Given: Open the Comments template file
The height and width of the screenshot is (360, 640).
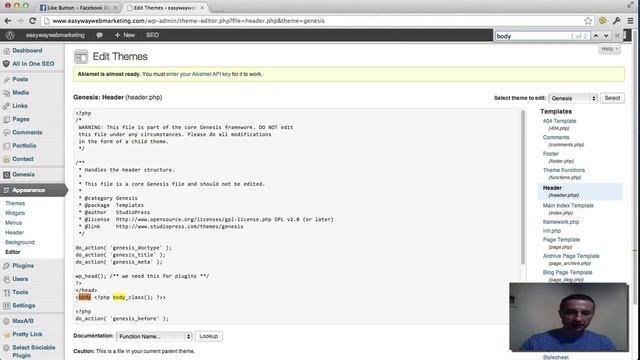Looking at the screenshot, I should (556, 138).
